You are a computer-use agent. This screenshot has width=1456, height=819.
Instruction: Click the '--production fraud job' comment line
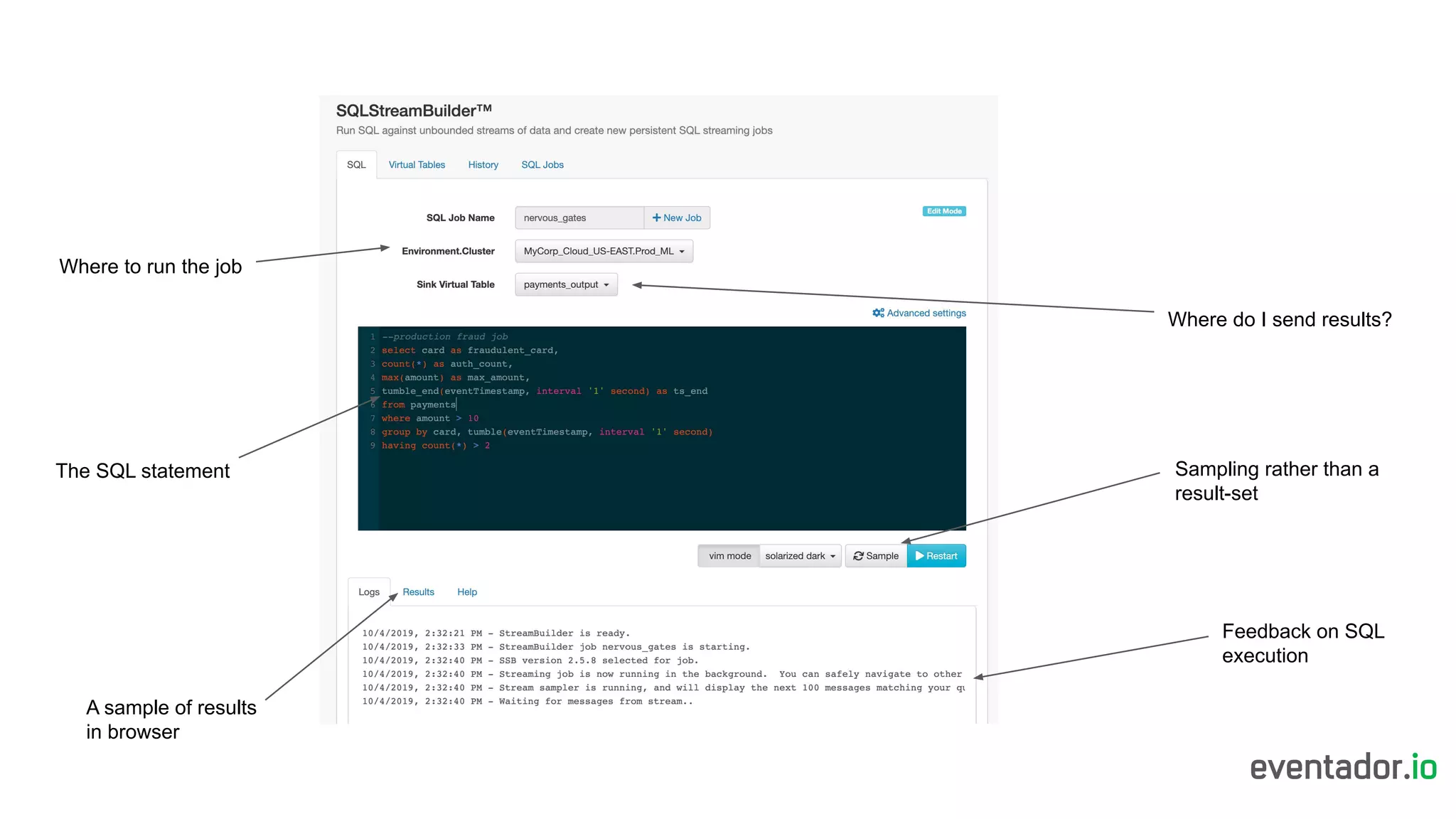(445, 337)
